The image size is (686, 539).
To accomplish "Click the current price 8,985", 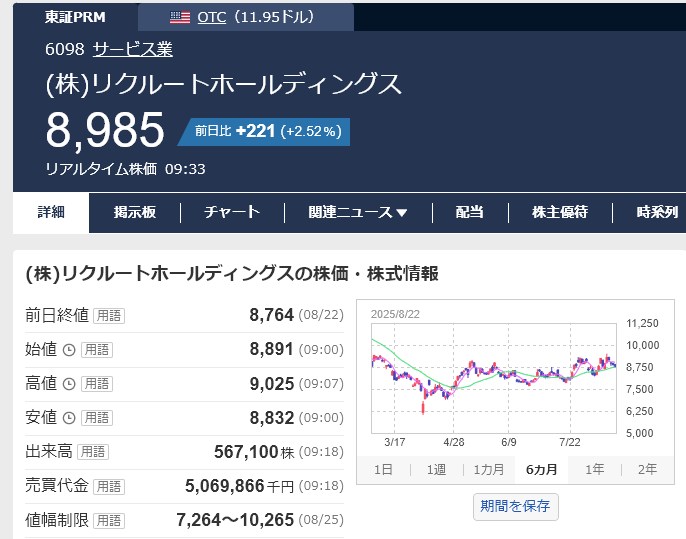I will point(105,130).
